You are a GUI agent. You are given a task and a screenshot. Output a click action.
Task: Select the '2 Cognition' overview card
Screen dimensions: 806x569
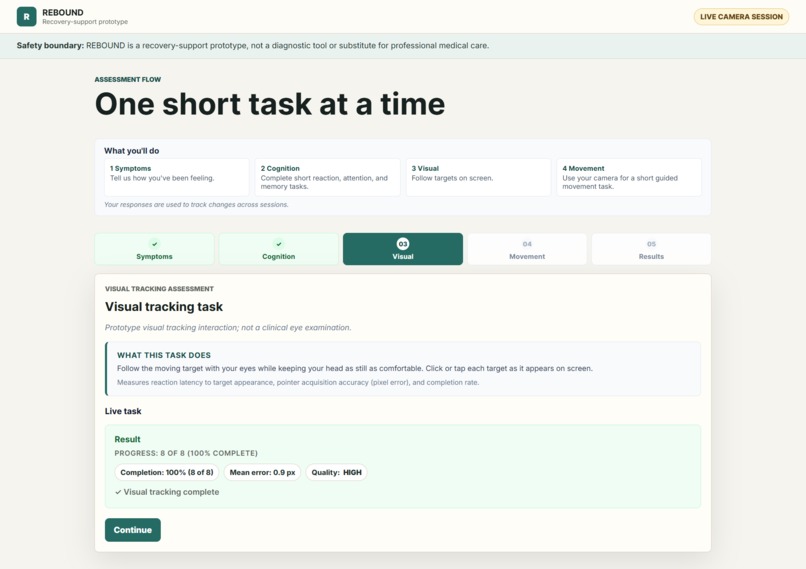point(327,177)
